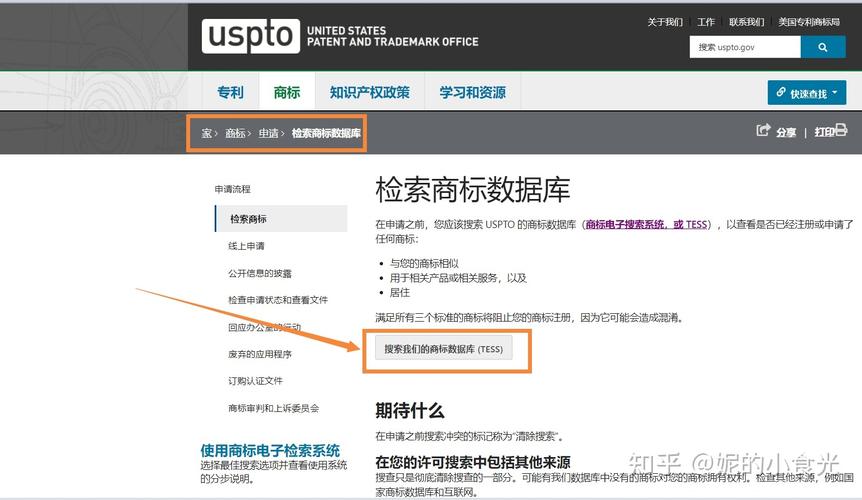862x500 pixels.
Task: Open 使用商标电子检索系统 link
Action: pyautogui.click(x=270, y=451)
